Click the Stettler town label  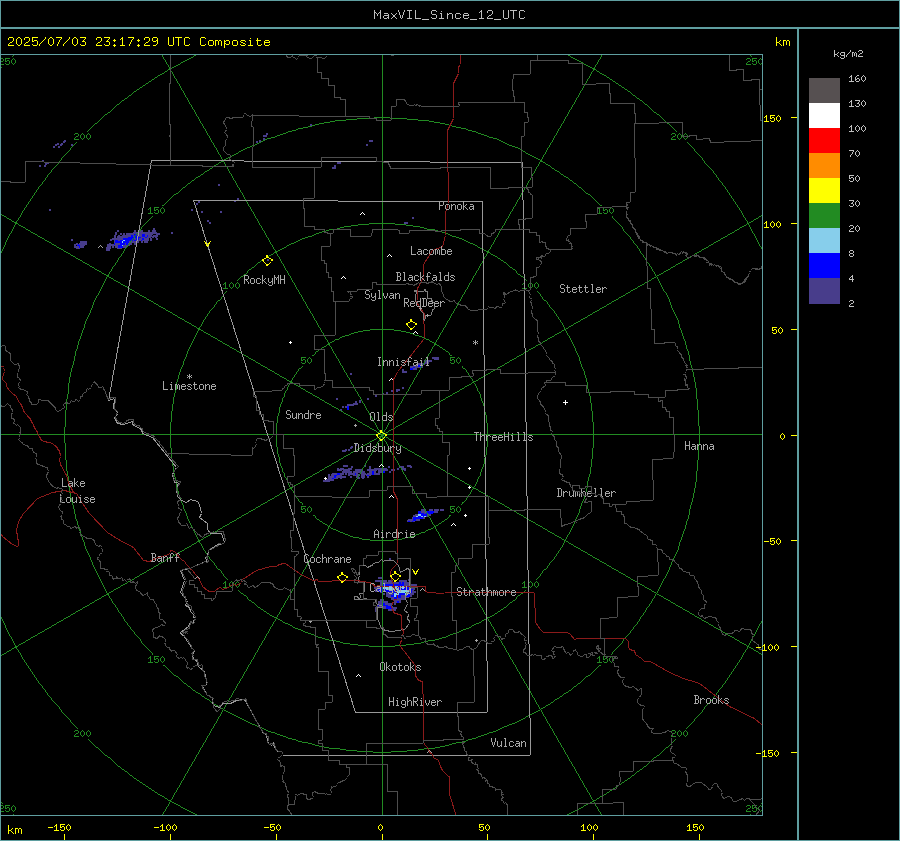tap(583, 289)
